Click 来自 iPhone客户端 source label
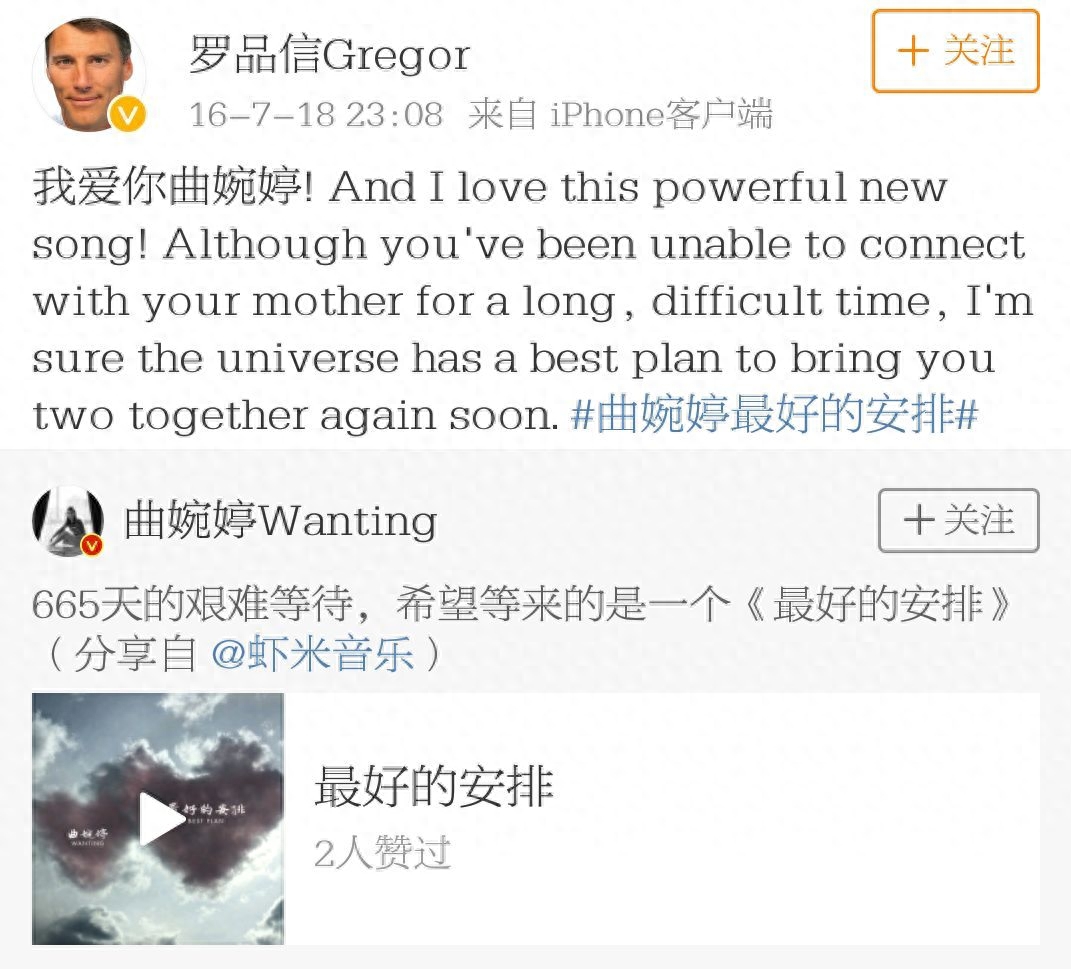 [x=620, y=114]
